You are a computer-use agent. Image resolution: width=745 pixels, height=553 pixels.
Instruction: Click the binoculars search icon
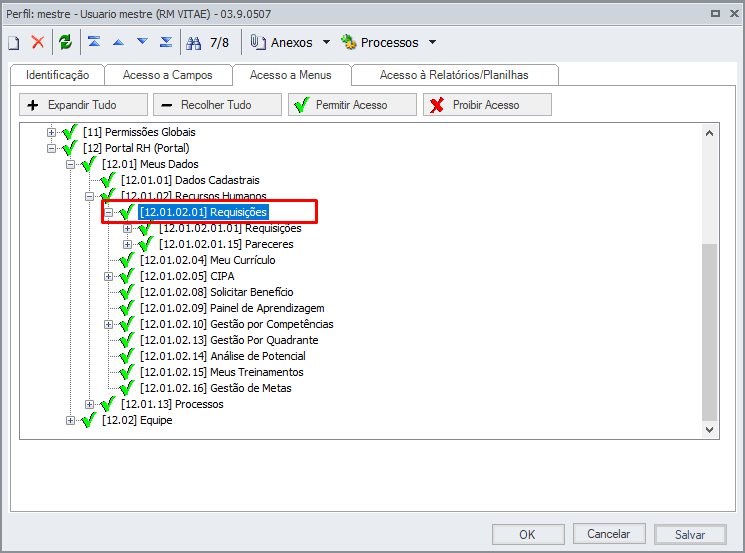193,43
